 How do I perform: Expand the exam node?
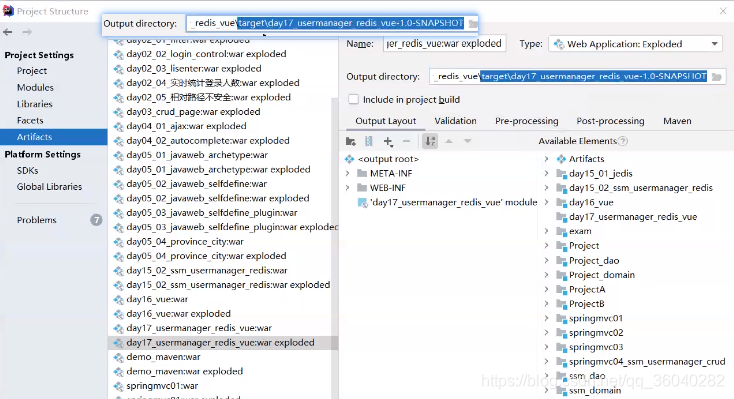click(x=546, y=231)
